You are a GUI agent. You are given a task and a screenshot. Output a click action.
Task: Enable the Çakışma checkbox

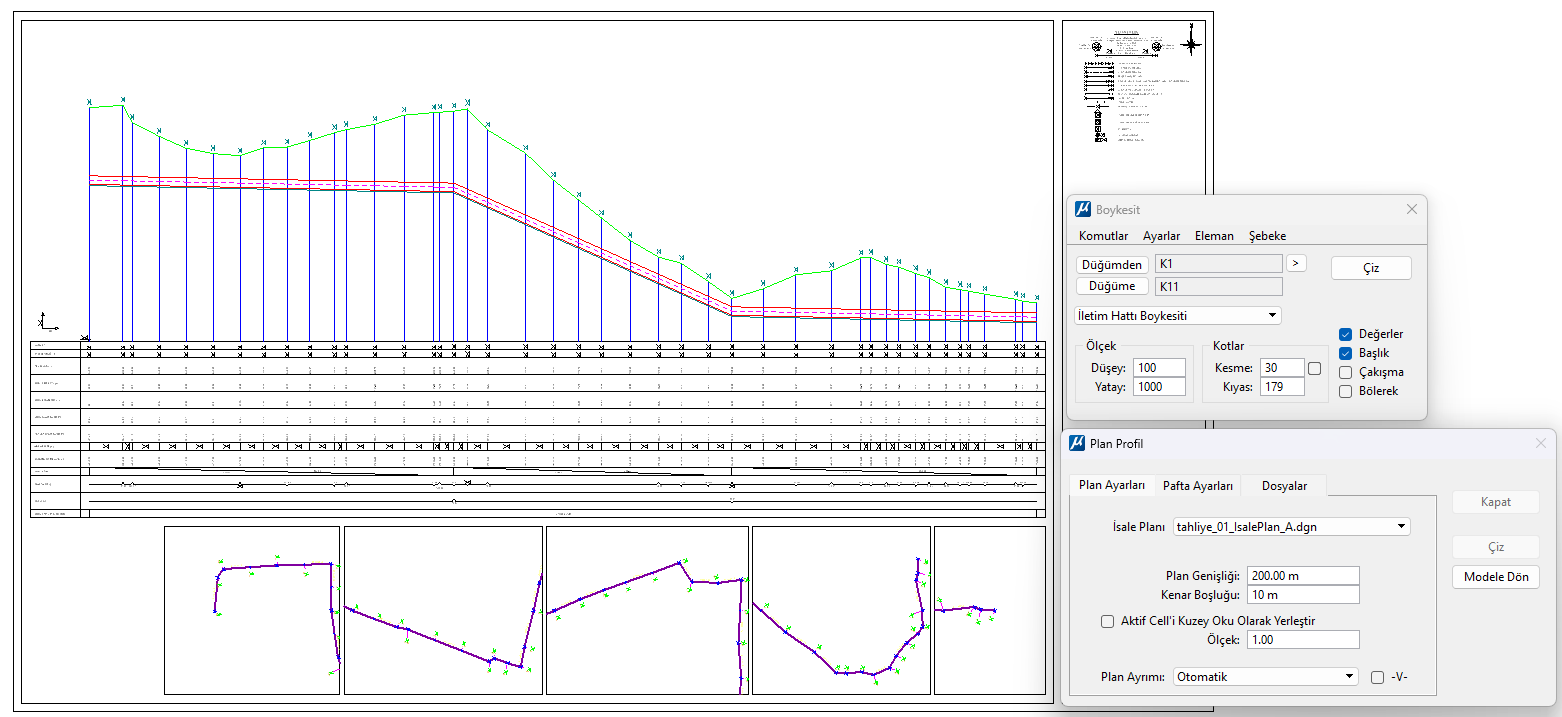pos(1346,372)
